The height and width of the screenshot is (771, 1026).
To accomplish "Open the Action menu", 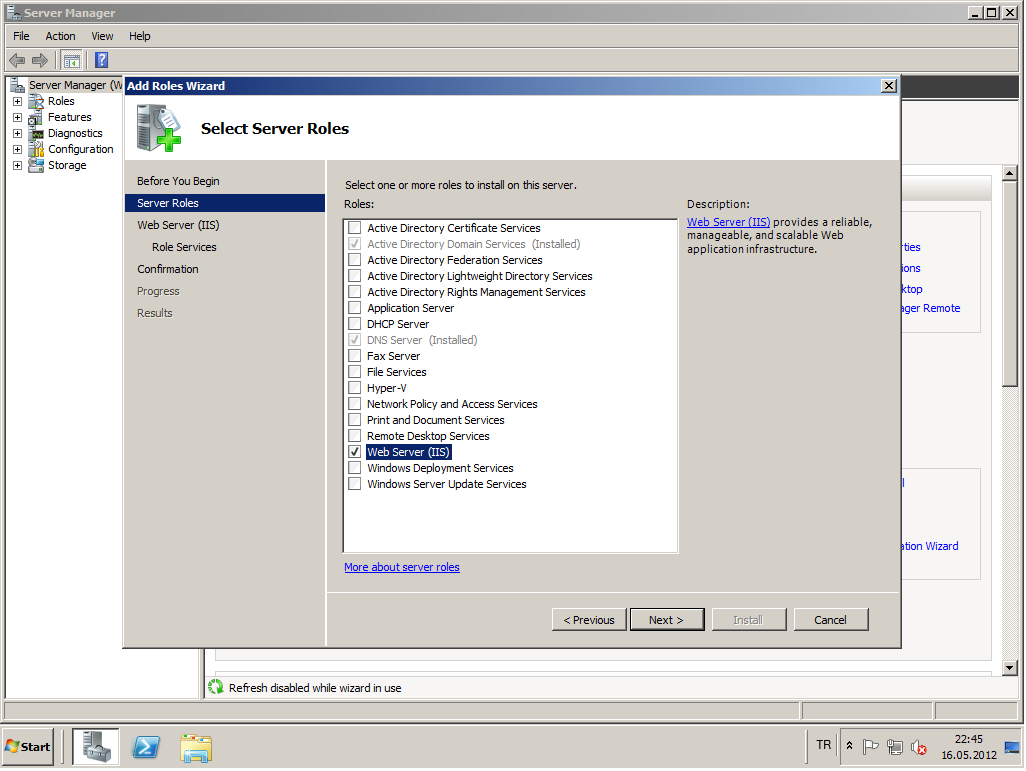I will 60,36.
